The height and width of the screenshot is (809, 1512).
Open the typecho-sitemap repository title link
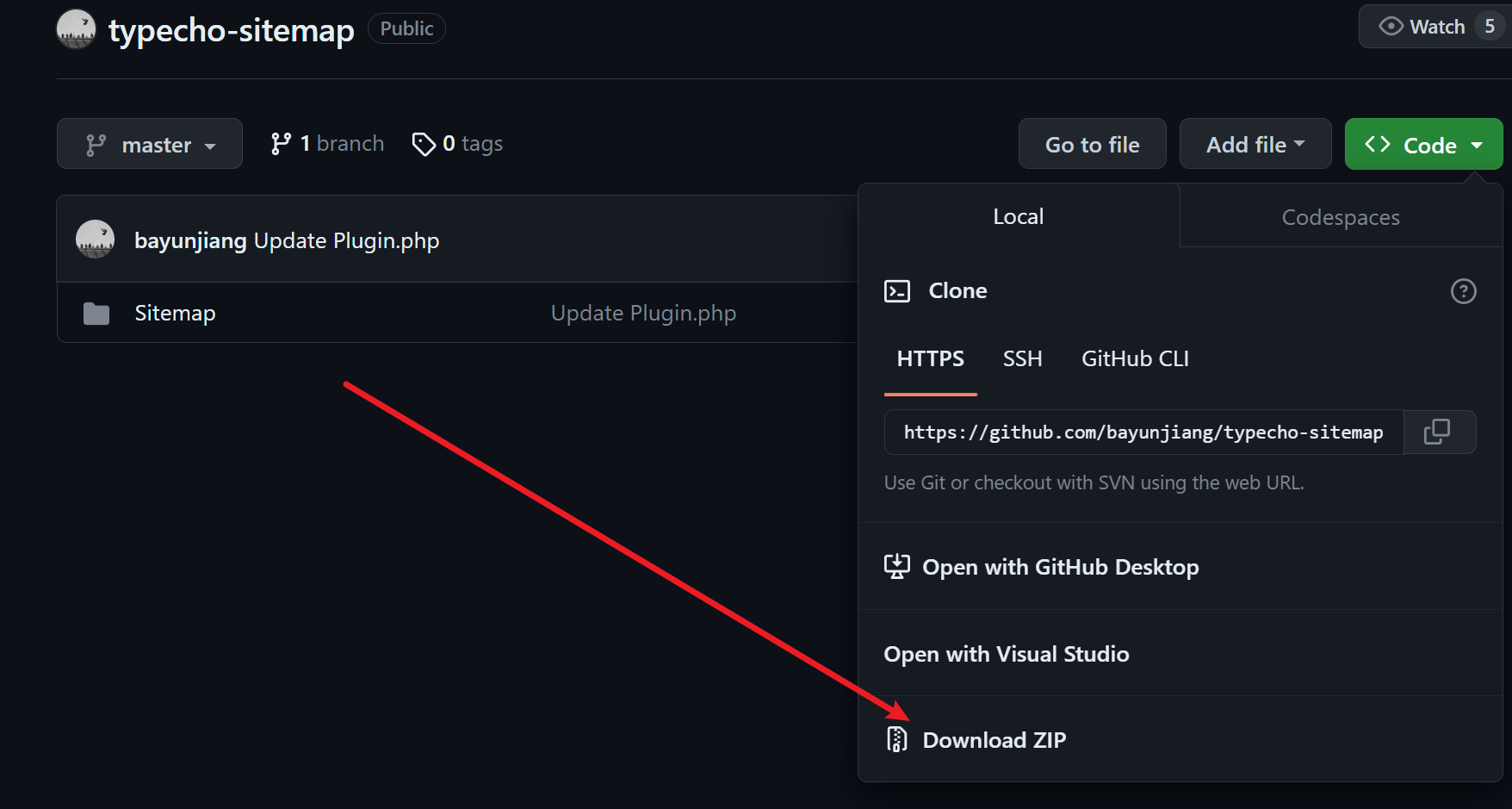pyautogui.click(x=231, y=30)
